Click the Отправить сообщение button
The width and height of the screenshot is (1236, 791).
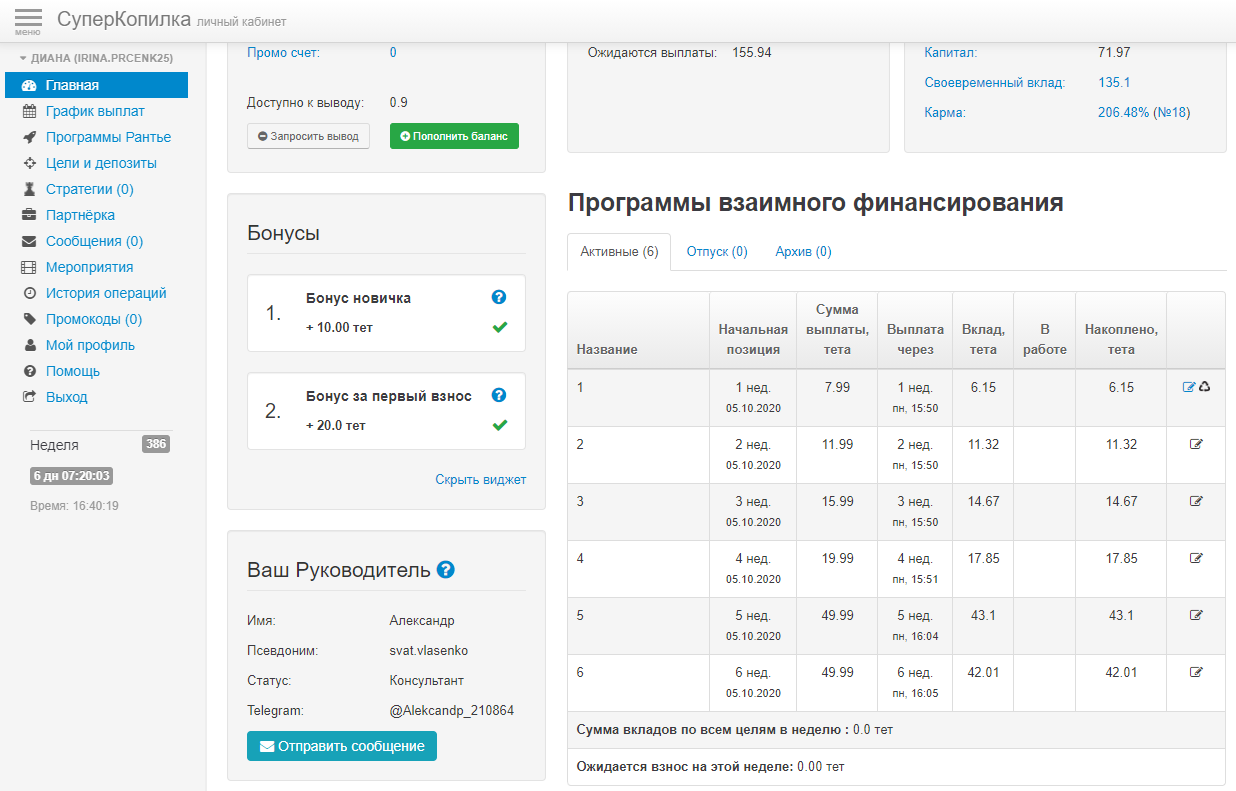341,746
